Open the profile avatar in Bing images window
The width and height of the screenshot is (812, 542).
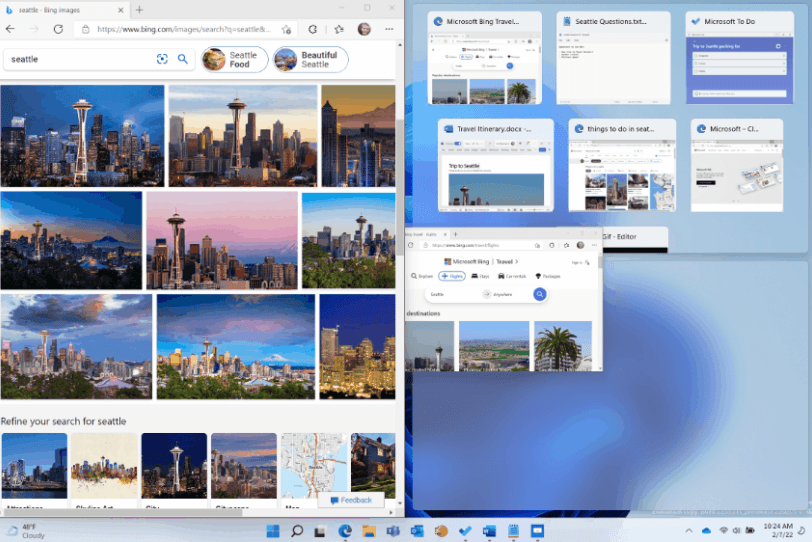[x=364, y=29]
